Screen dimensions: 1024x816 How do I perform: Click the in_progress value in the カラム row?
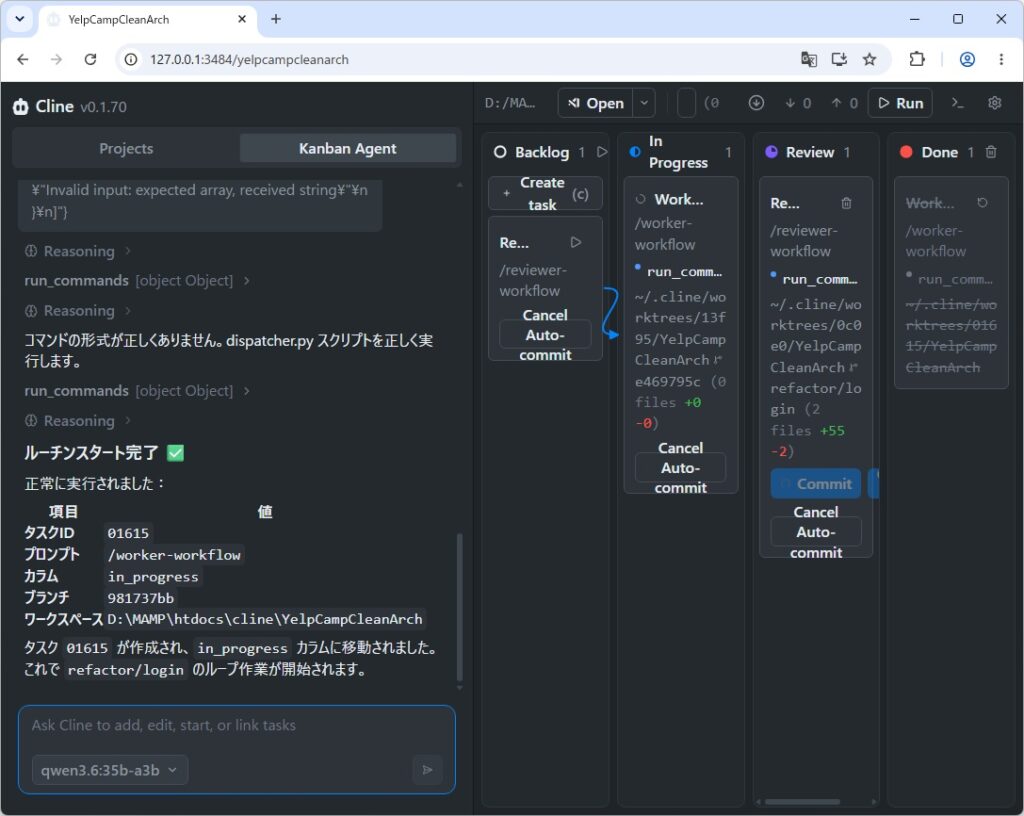[153, 576]
